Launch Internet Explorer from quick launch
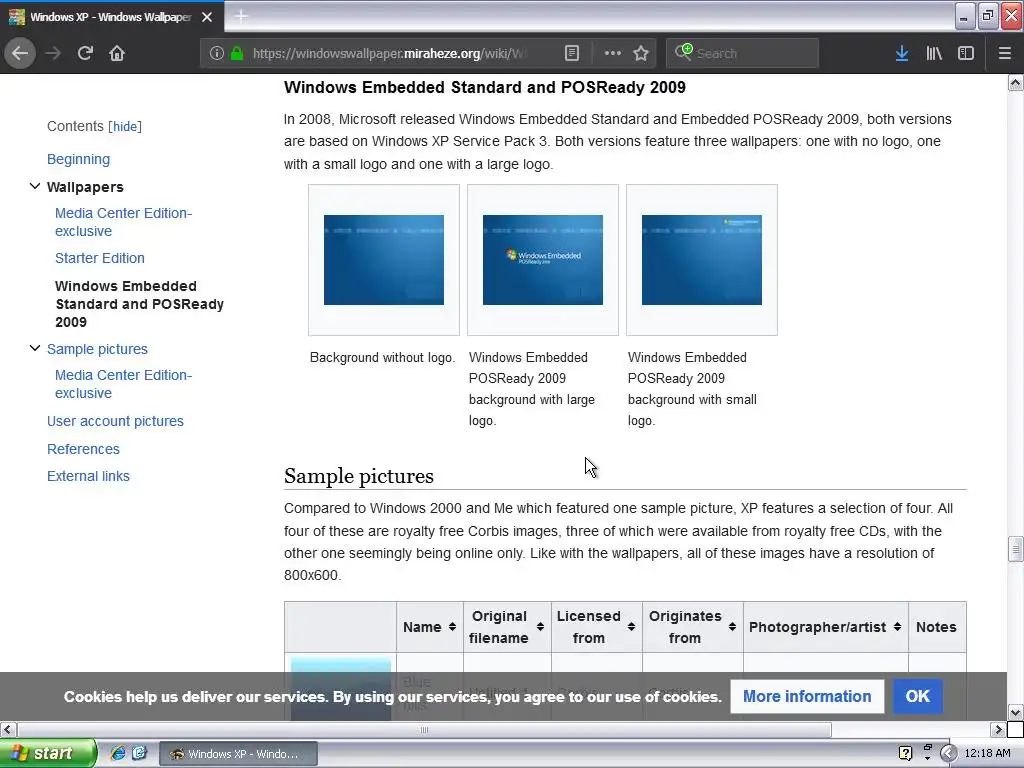This screenshot has width=1024, height=768. pyautogui.click(x=118, y=753)
